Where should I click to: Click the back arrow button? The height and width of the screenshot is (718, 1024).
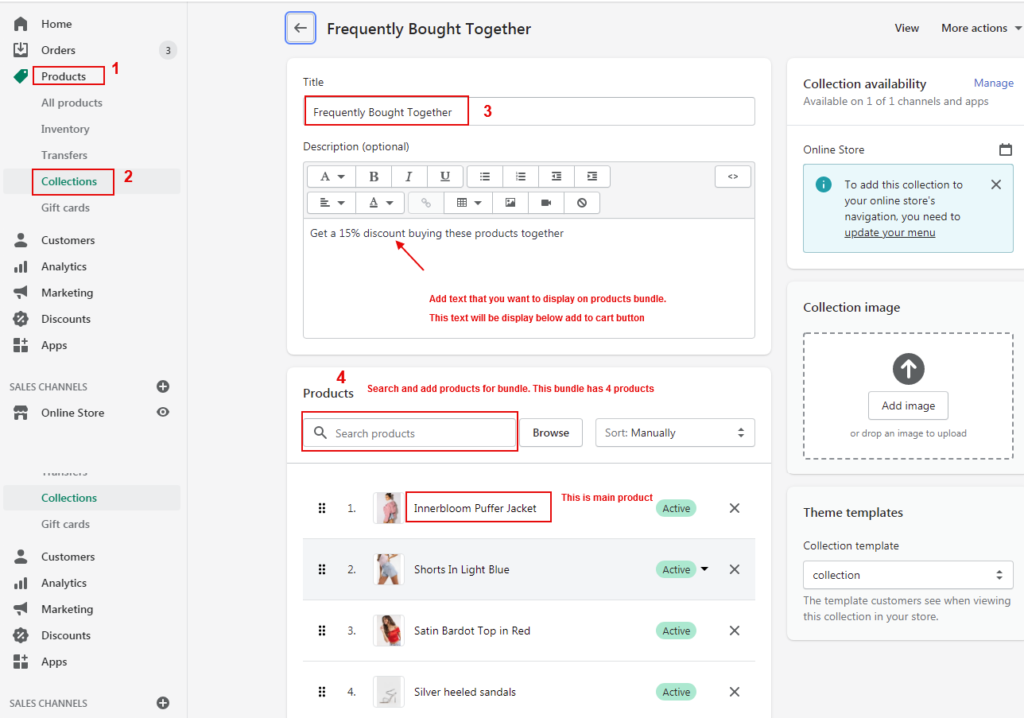(x=300, y=28)
